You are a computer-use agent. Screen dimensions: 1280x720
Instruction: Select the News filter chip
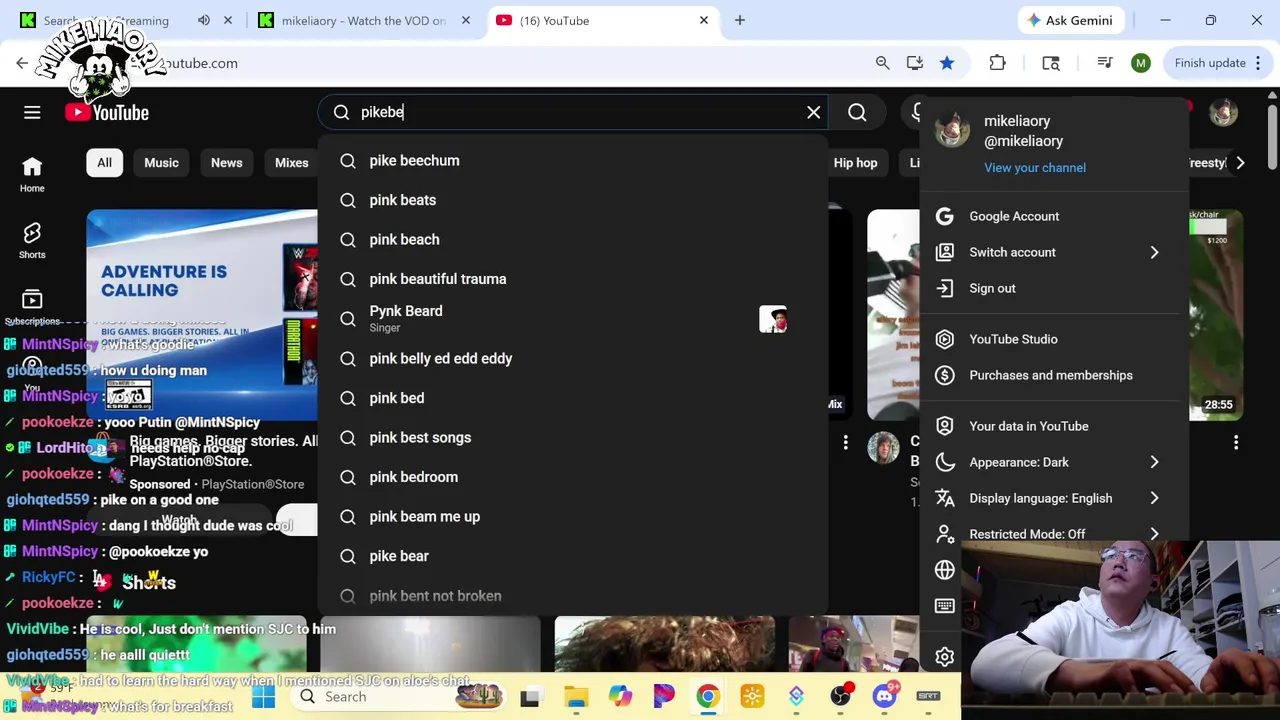tap(226, 162)
